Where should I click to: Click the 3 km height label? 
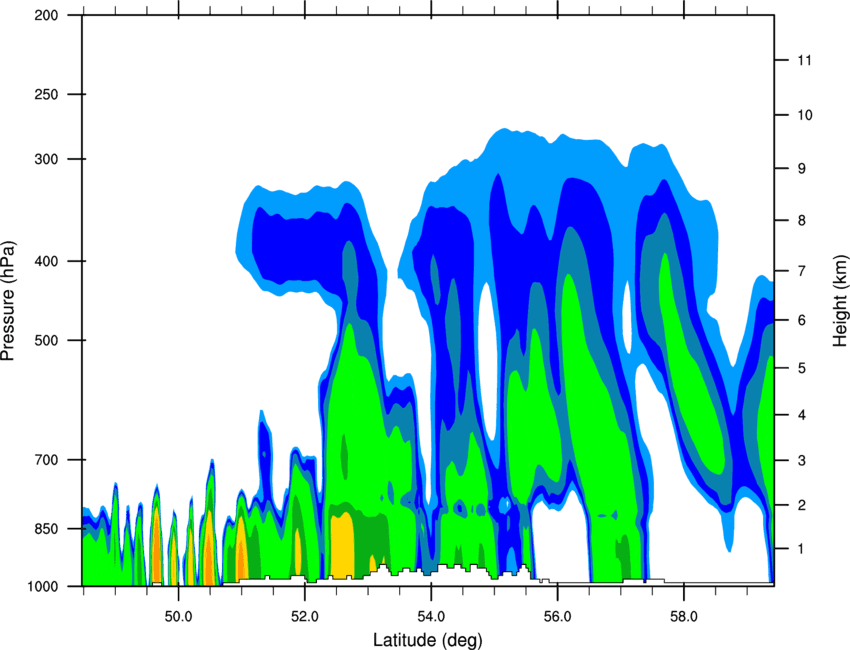click(x=802, y=460)
